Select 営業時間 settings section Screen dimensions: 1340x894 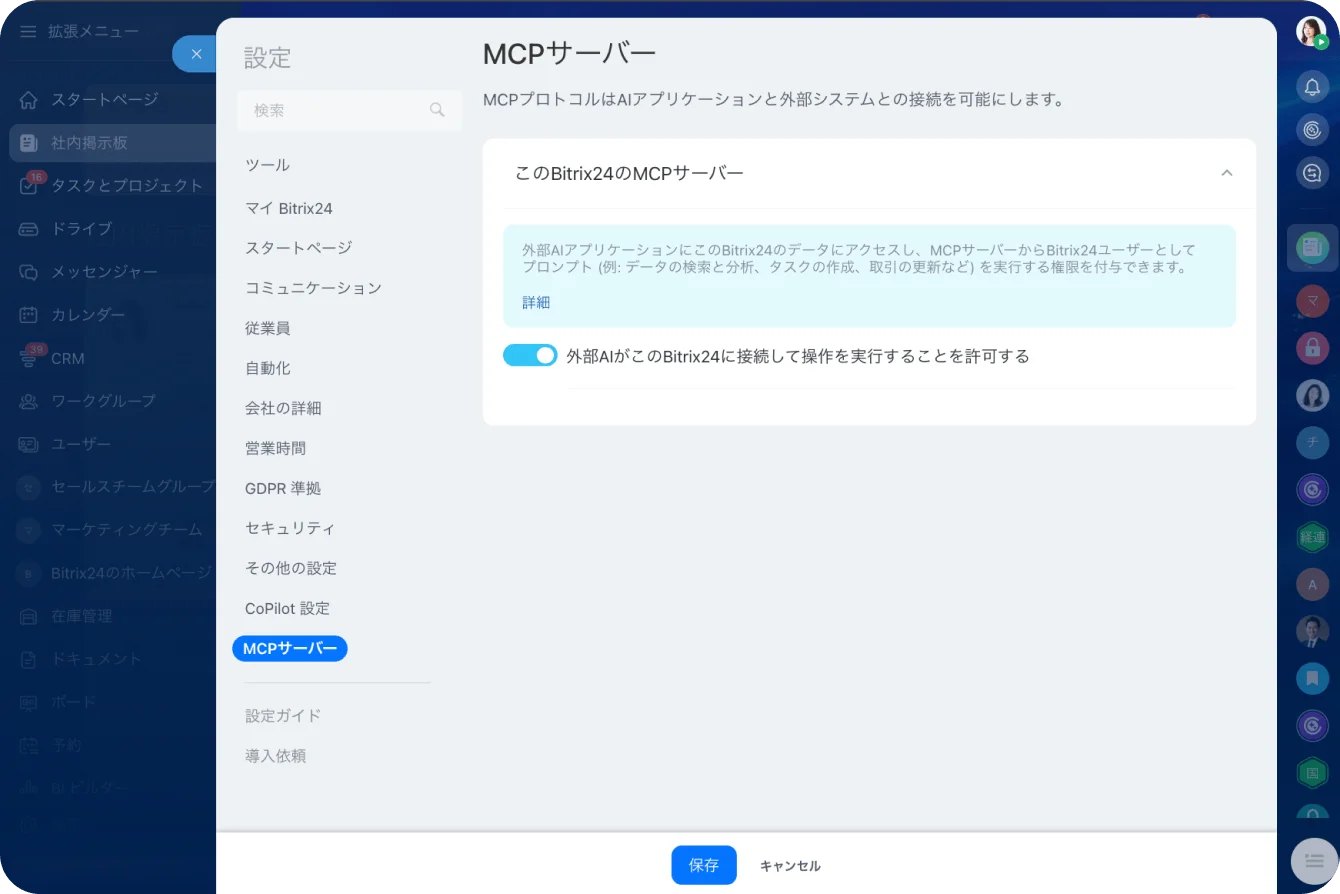(276, 448)
